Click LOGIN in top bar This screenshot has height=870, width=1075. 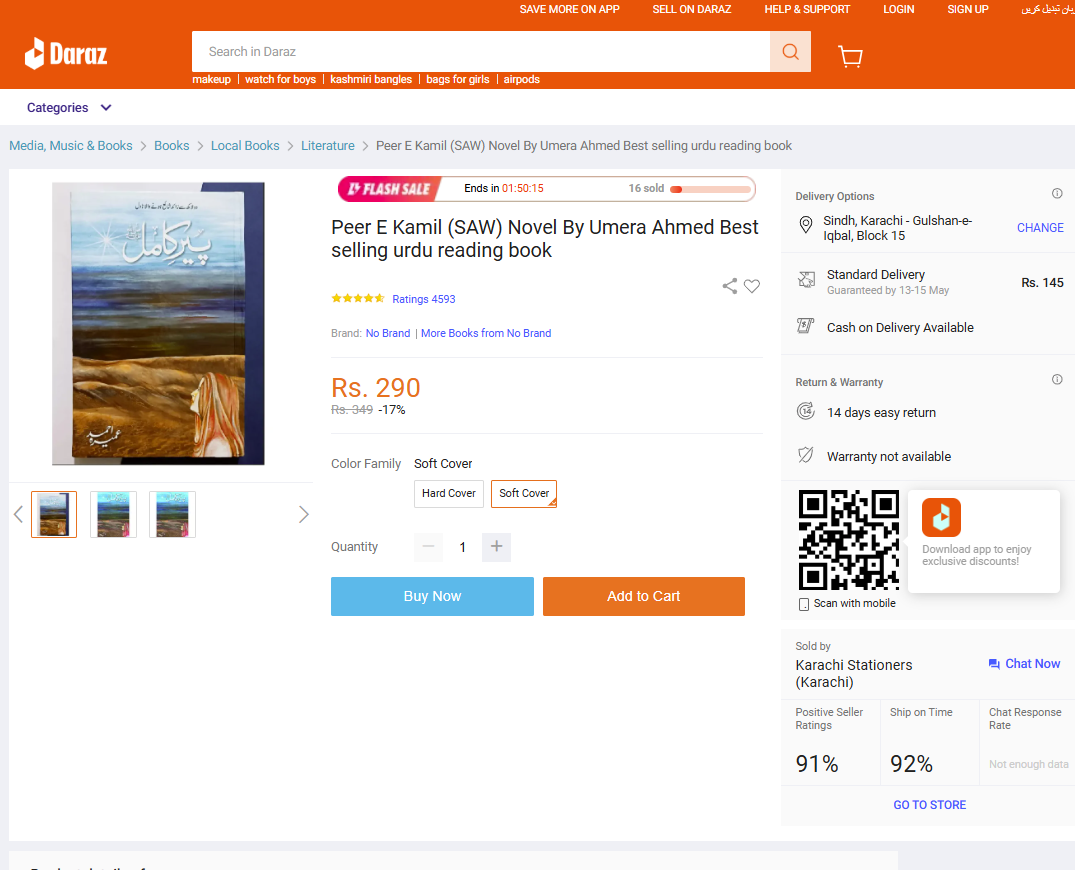[x=899, y=10]
